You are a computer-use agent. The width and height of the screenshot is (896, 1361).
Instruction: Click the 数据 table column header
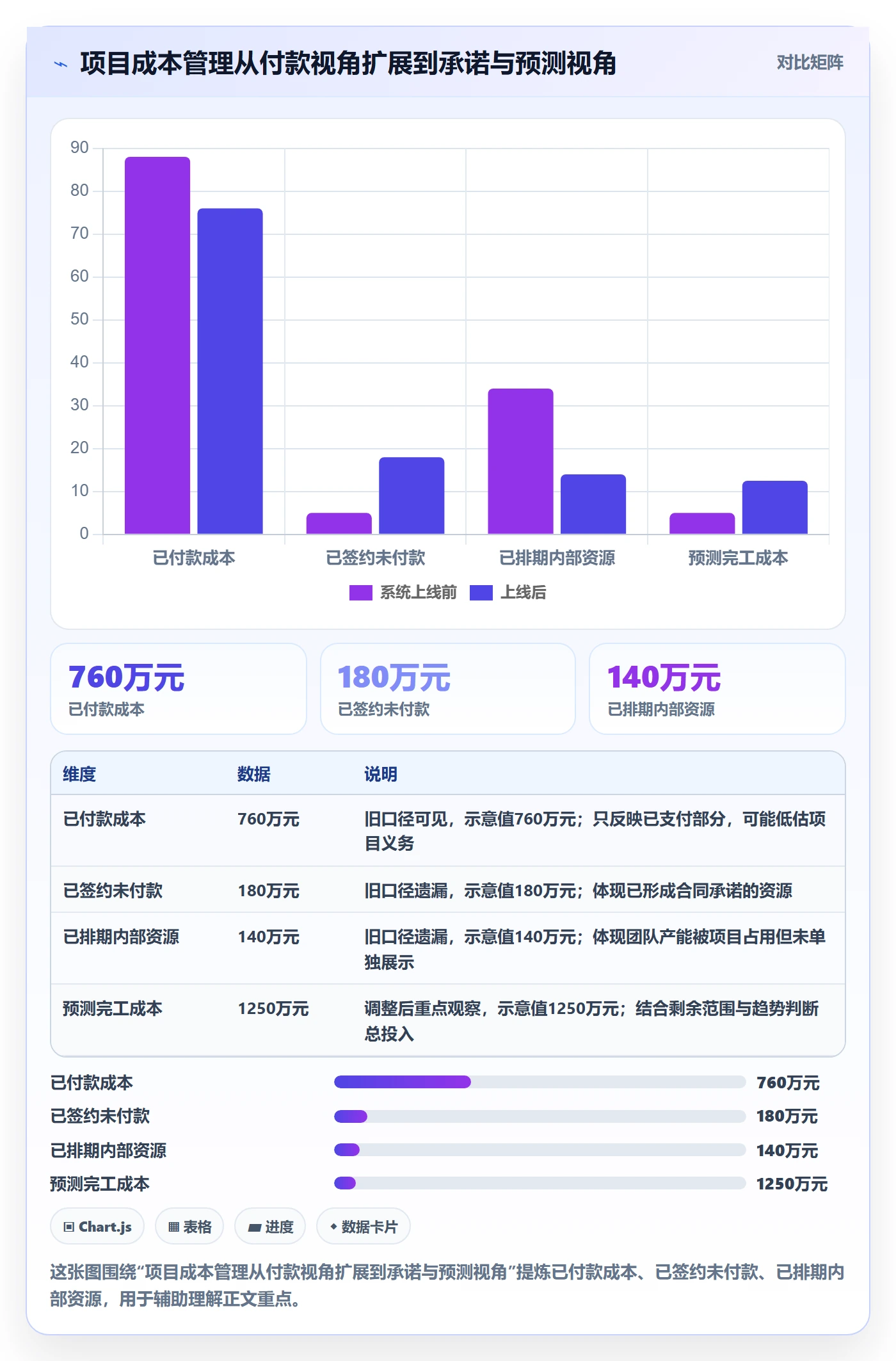coord(254,774)
